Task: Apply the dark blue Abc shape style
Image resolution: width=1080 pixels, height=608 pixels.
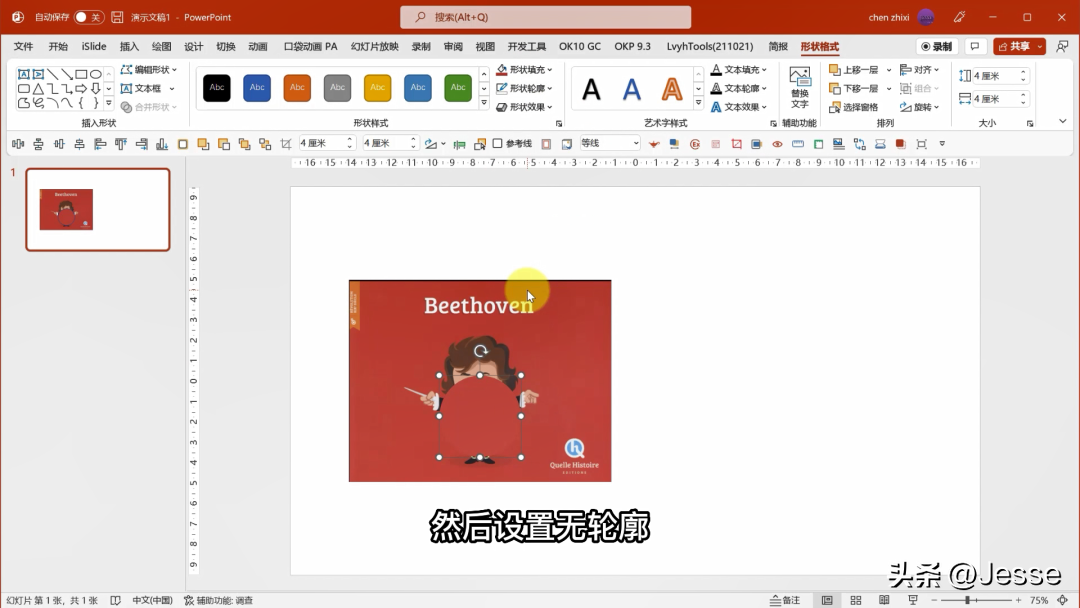Action: pos(257,87)
